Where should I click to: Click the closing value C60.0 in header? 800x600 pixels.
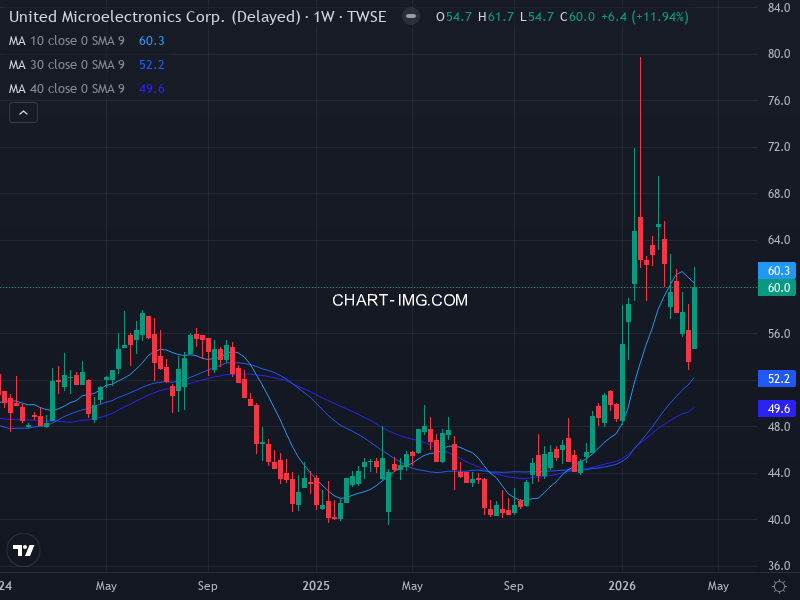(577, 17)
